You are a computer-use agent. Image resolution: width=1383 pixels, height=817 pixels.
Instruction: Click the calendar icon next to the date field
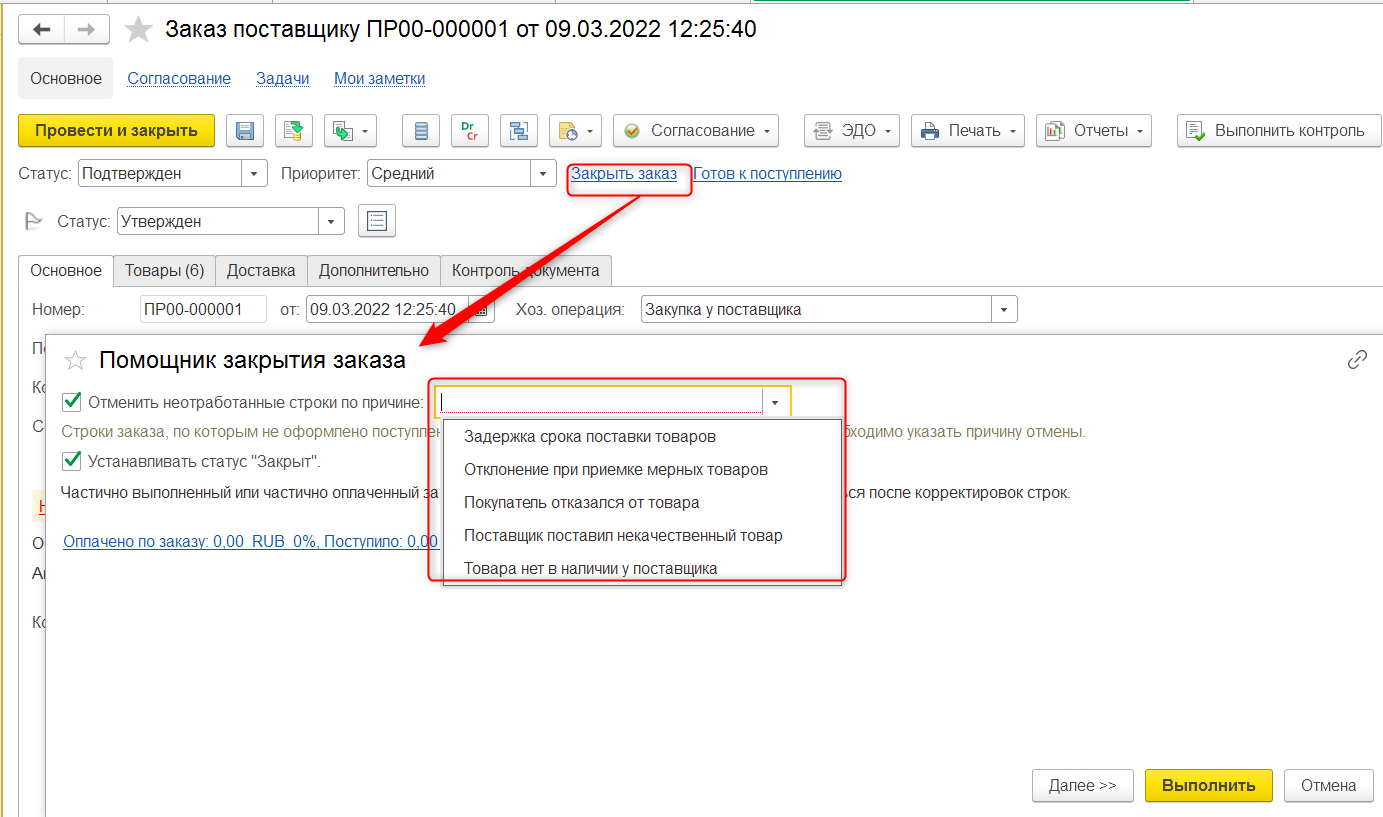pos(482,310)
